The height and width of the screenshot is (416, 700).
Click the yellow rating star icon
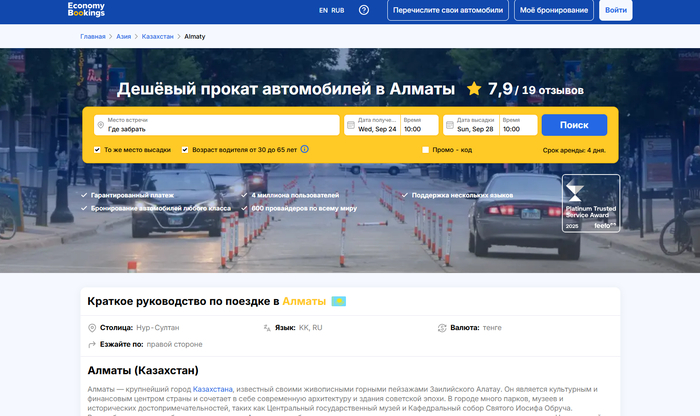point(474,89)
